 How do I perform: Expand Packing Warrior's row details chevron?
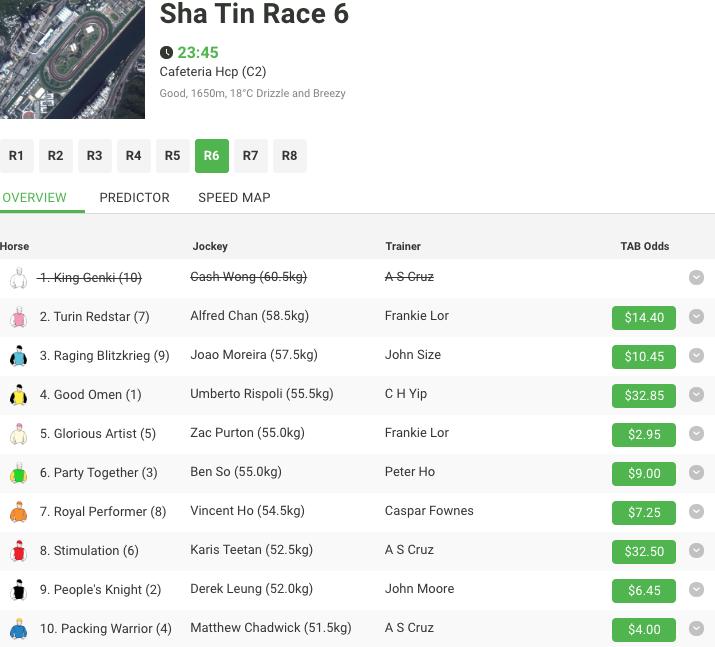pyautogui.click(x=697, y=629)
